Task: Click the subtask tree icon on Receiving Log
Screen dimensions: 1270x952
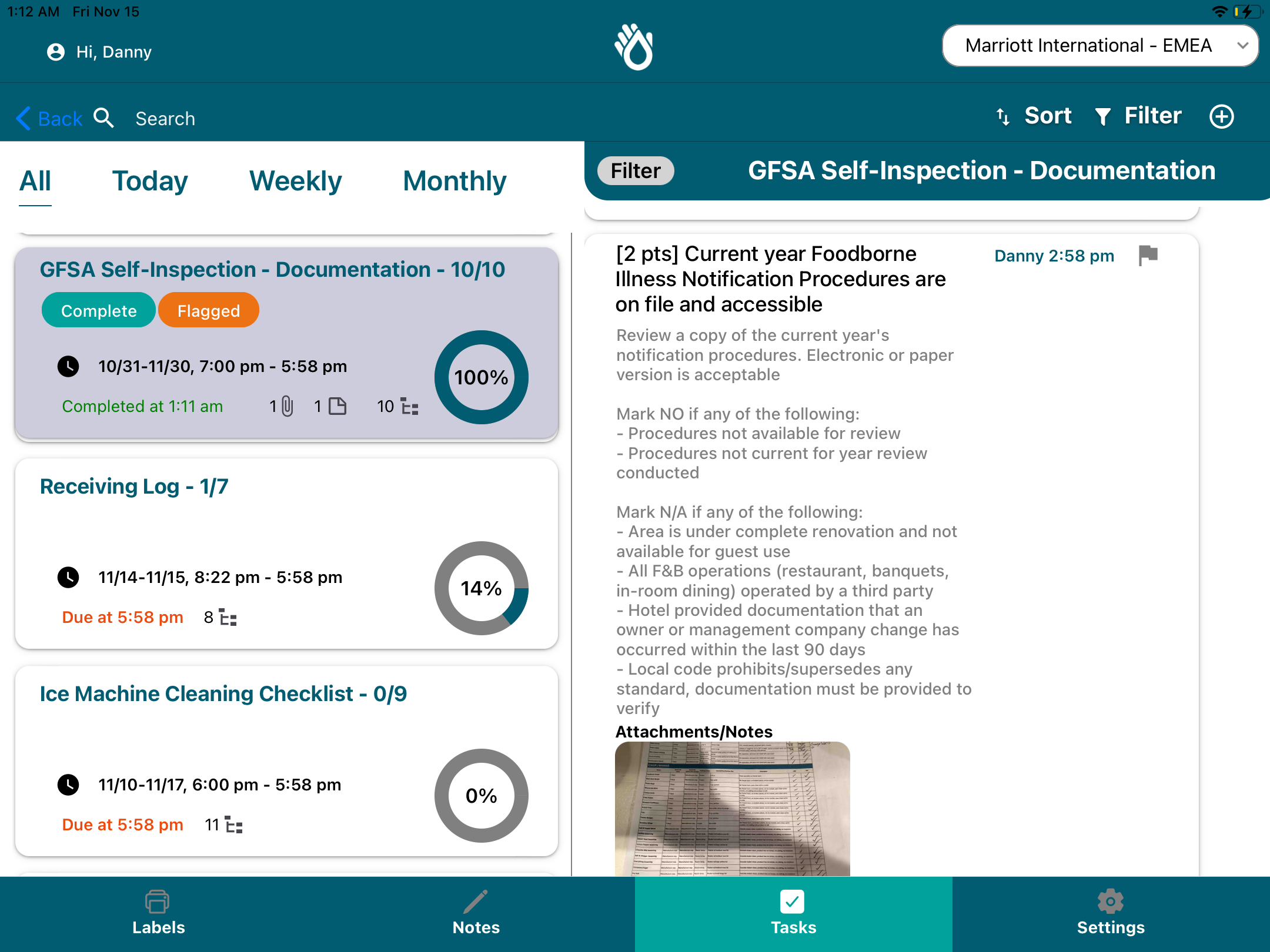Action: coord(228,618)
